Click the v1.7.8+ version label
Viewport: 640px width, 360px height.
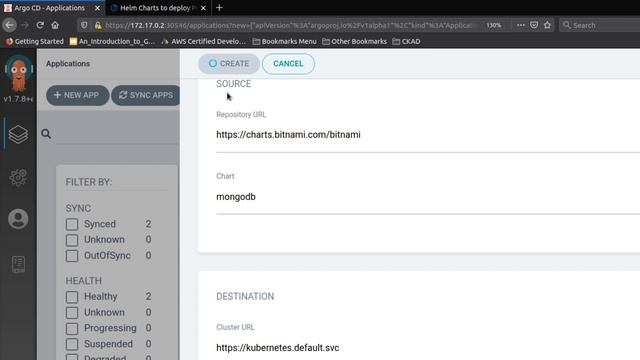[x=18, y=99]
